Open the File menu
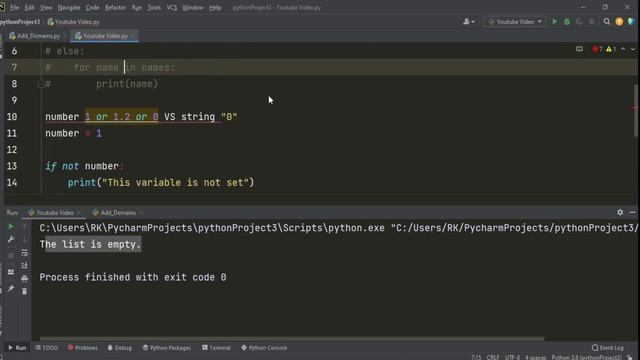640x360 pixels. click(x=14, y=7)
